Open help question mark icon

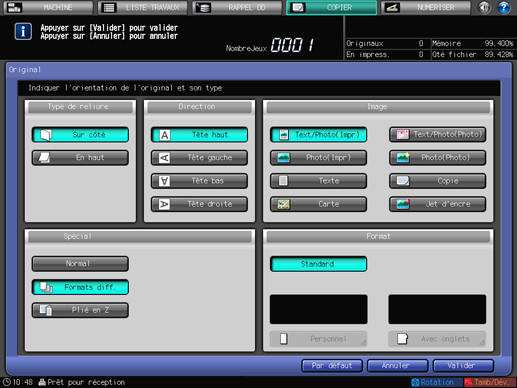coord(504,7)
